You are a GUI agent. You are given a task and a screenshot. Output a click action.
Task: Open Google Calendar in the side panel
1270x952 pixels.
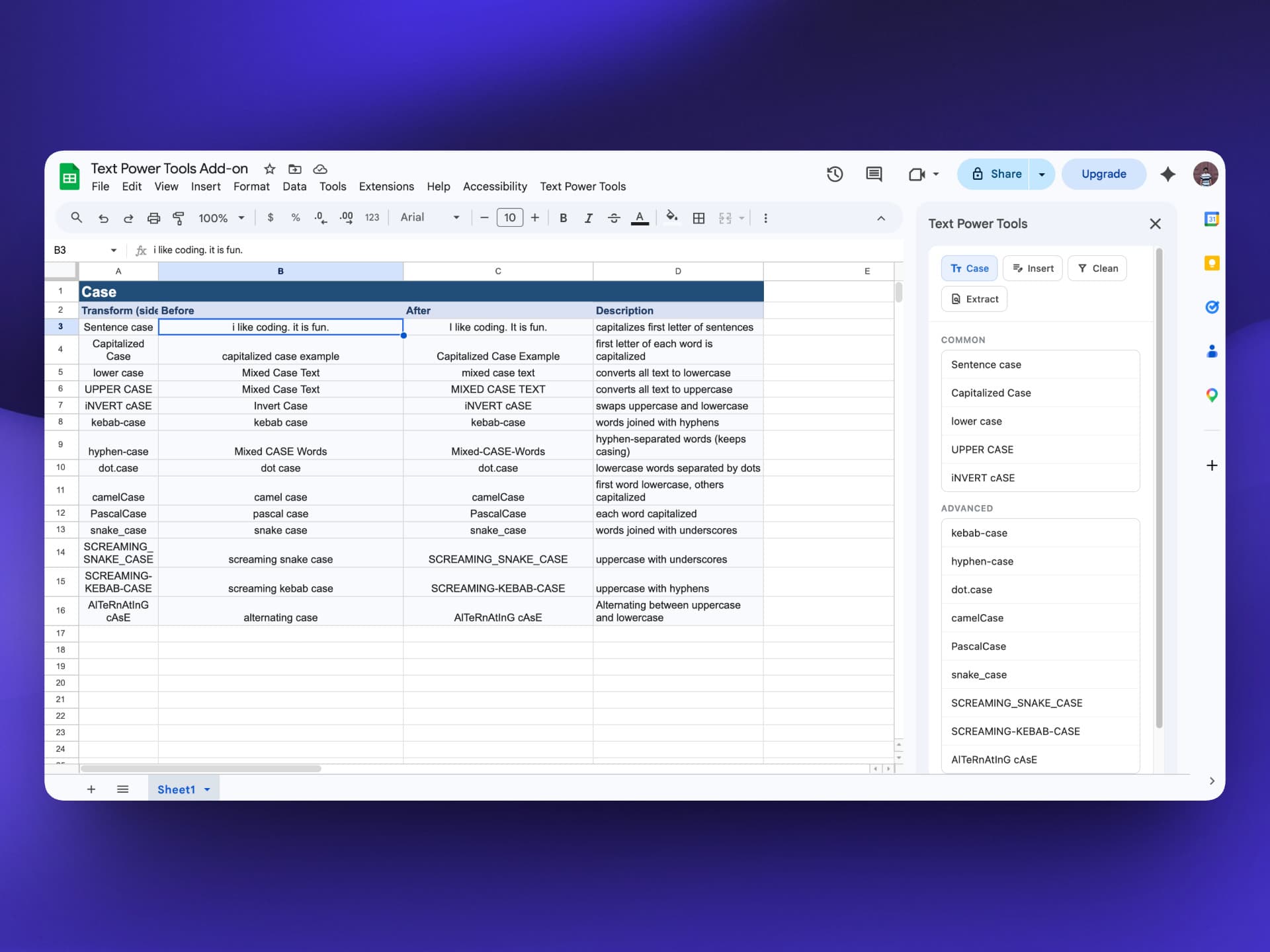point(1211,219)
